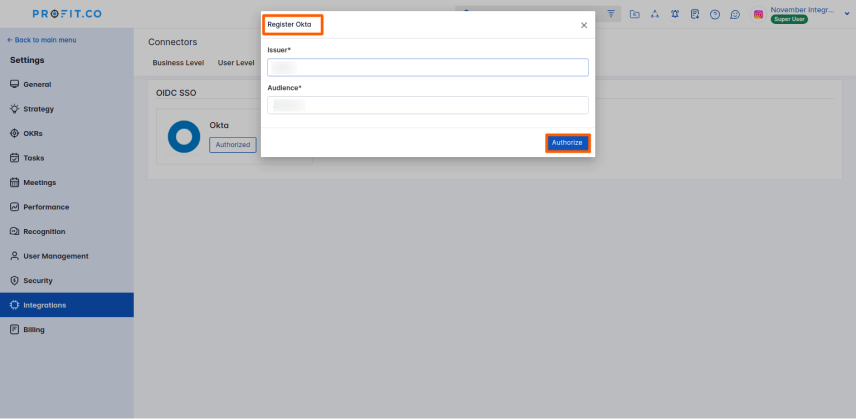Click the User Management person icon
Viewport: 856px width, 419px height.
coord(15,256)
